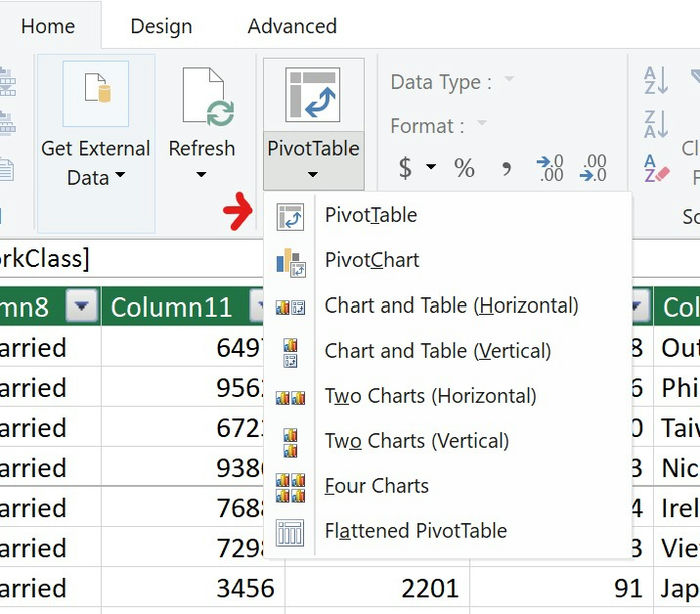The image size is (700, 614).
Task: Click Chart and Table Horizontal icon
Action: 291,307
